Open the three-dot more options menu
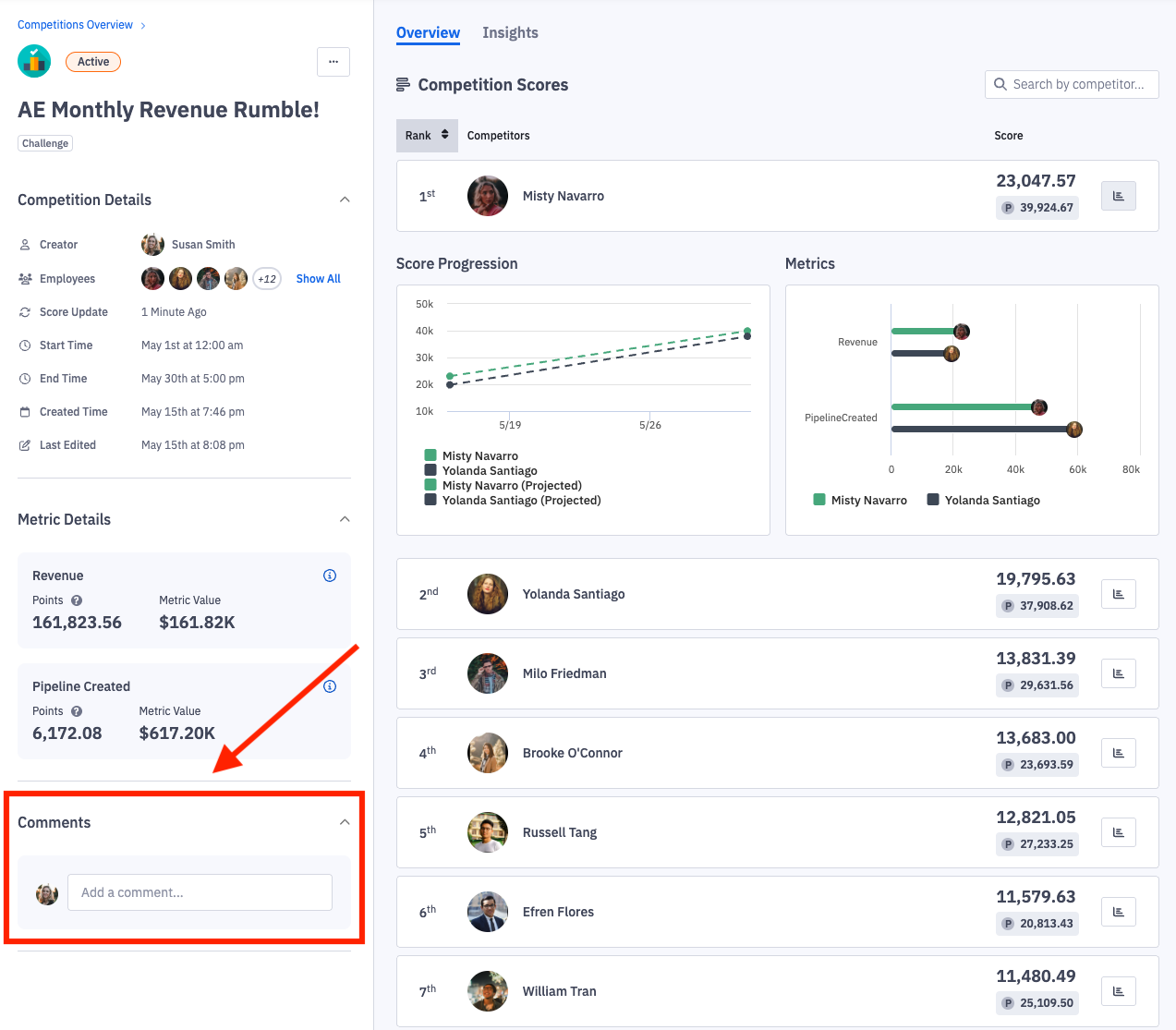The image size is (1176, 1030). pos(333,62)
